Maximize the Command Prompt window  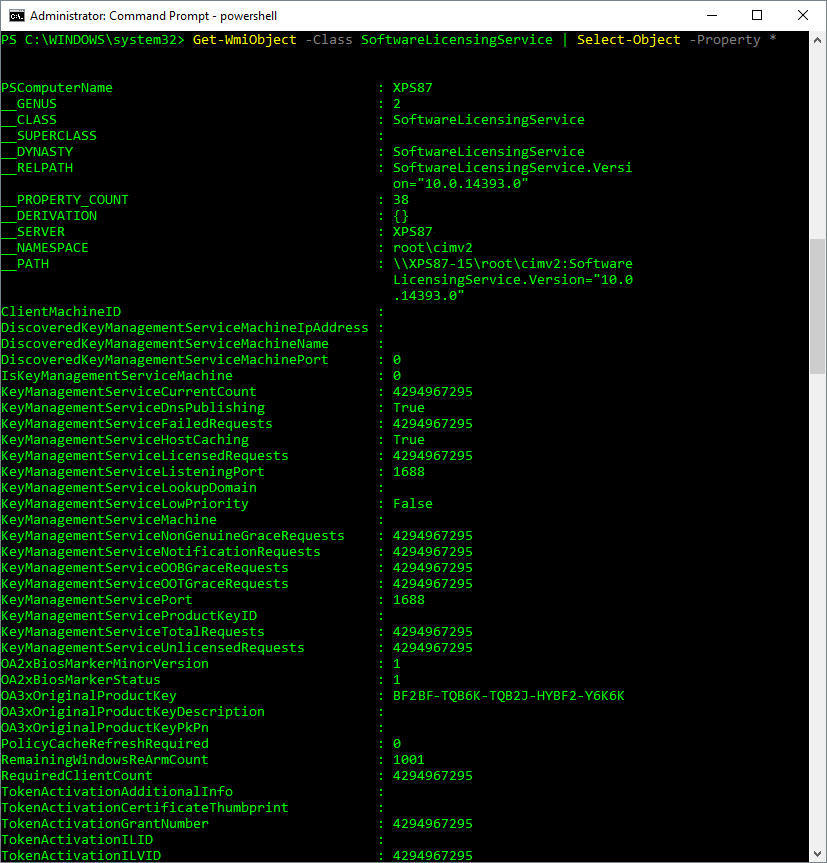pyautogui.click(x=757, y=15)
